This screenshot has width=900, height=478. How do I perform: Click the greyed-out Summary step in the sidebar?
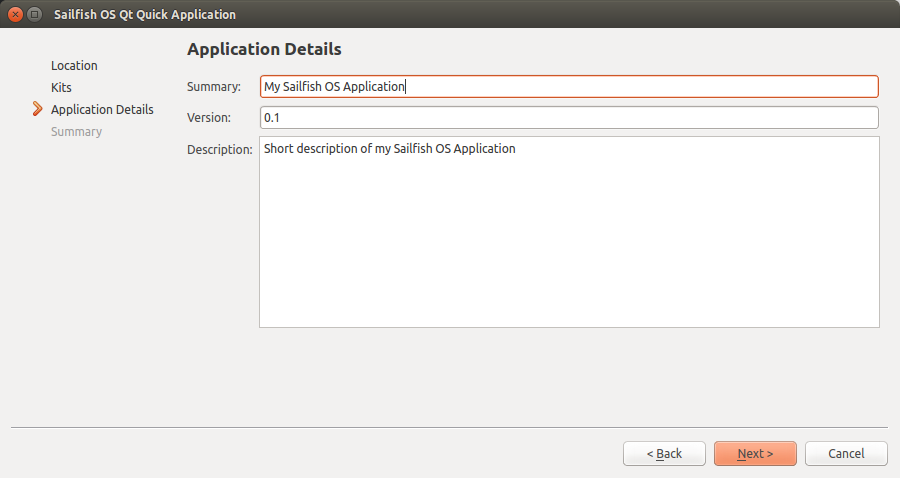coord(76,131)
